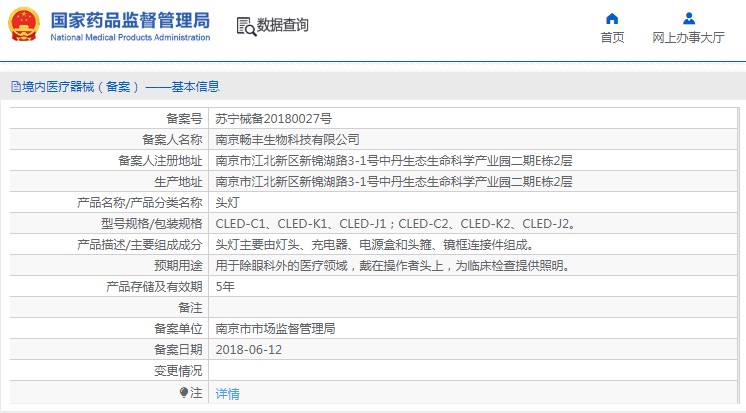Viewport: 746px width, 413px height.
Task: Open the 详情 link
Action: pos(228,394)
